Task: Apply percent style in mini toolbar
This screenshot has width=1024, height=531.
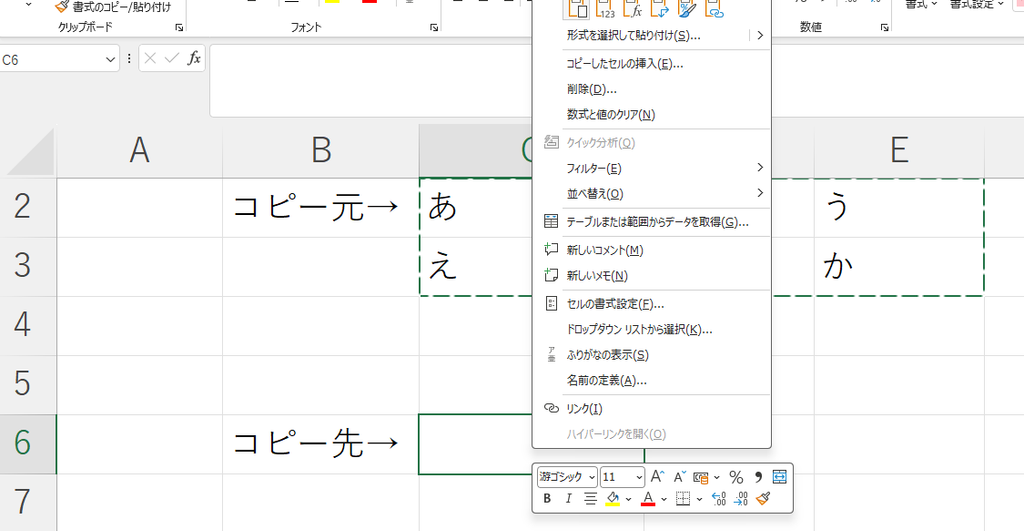Action: [x=736, y=477]
